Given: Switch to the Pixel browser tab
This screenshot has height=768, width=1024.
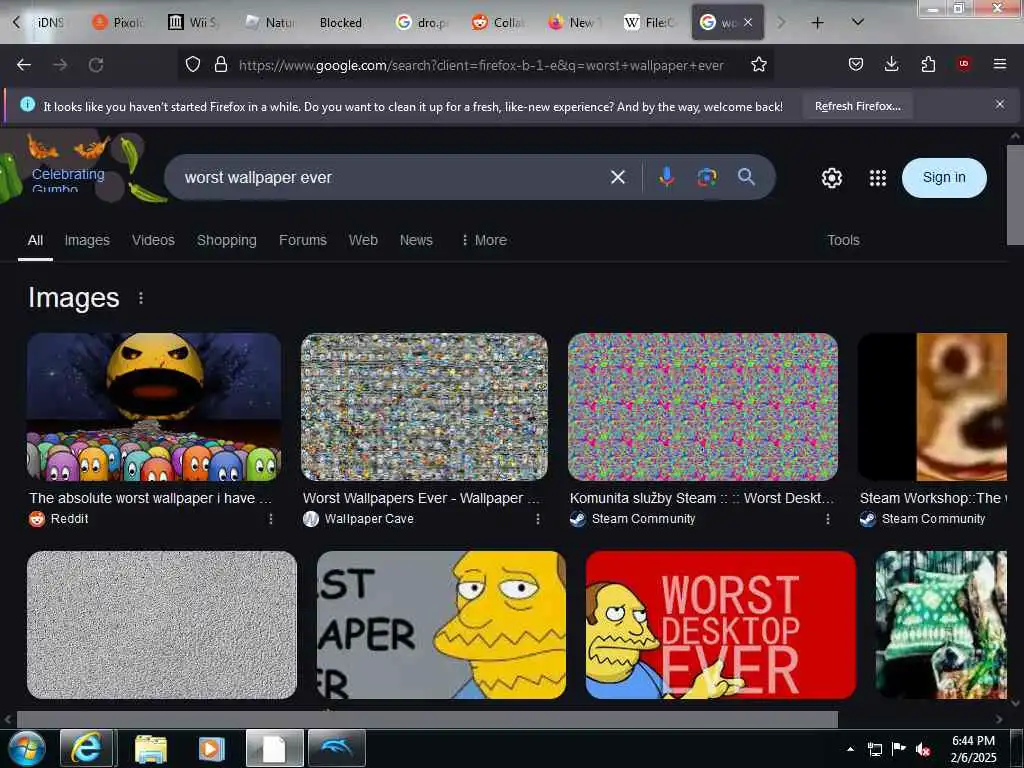Looking at the screenshot, I should pyautogui.click(x=118, y=23).
